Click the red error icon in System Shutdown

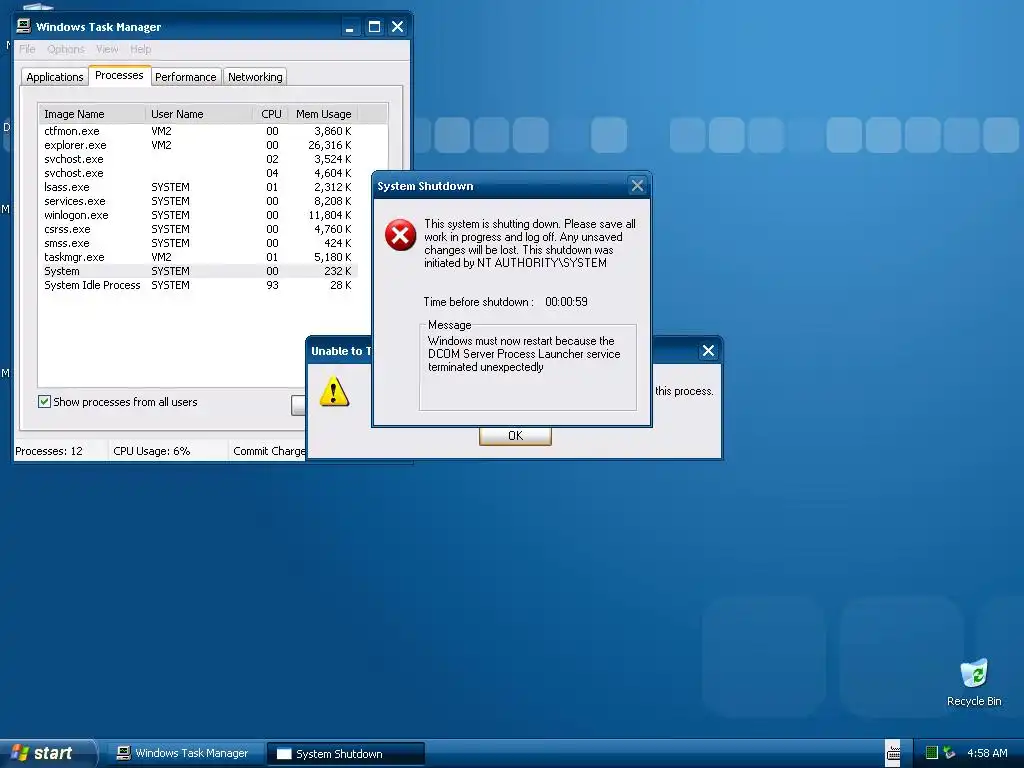coord(400,235)
